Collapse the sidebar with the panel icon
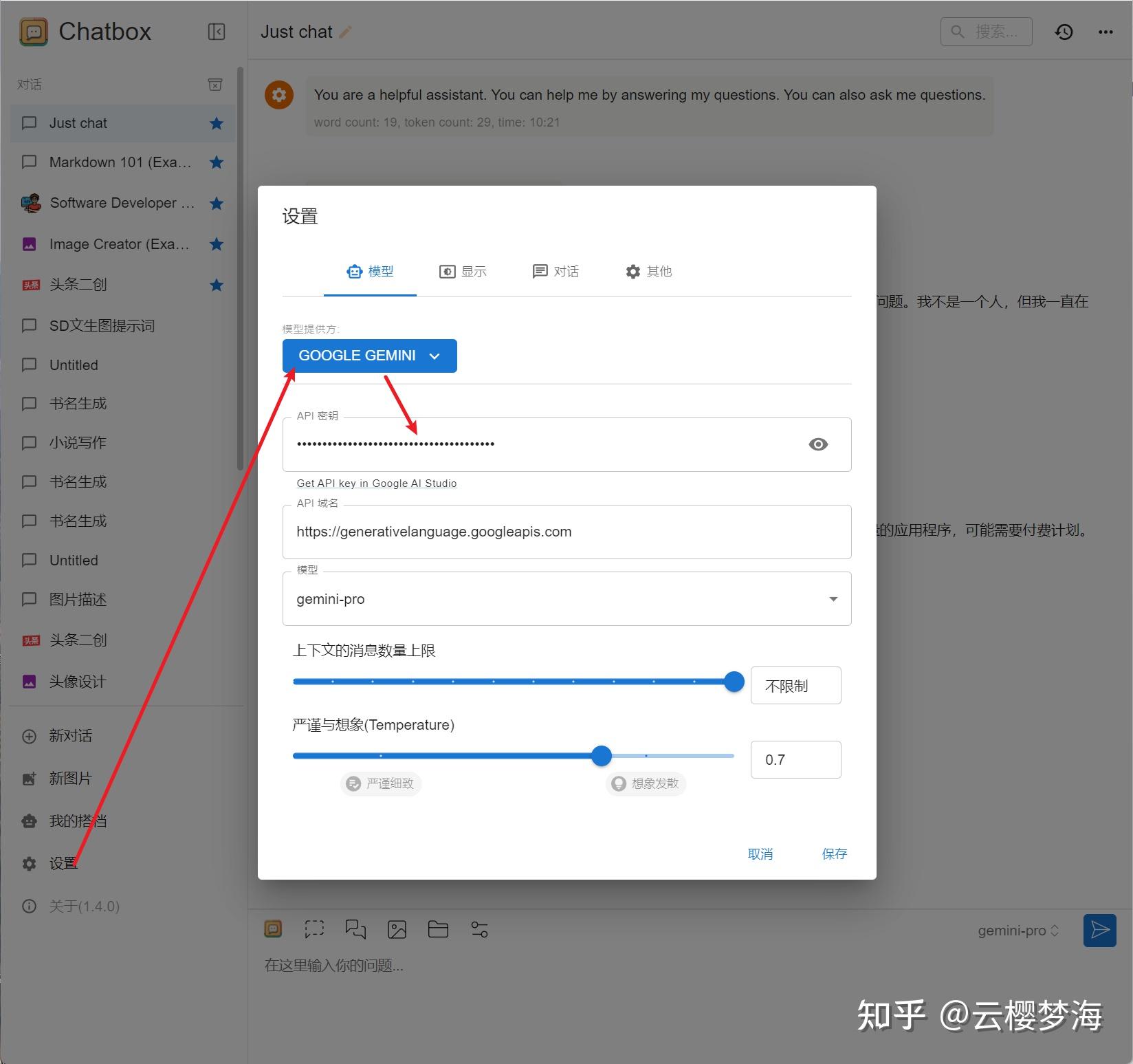 tap(216, 32)
